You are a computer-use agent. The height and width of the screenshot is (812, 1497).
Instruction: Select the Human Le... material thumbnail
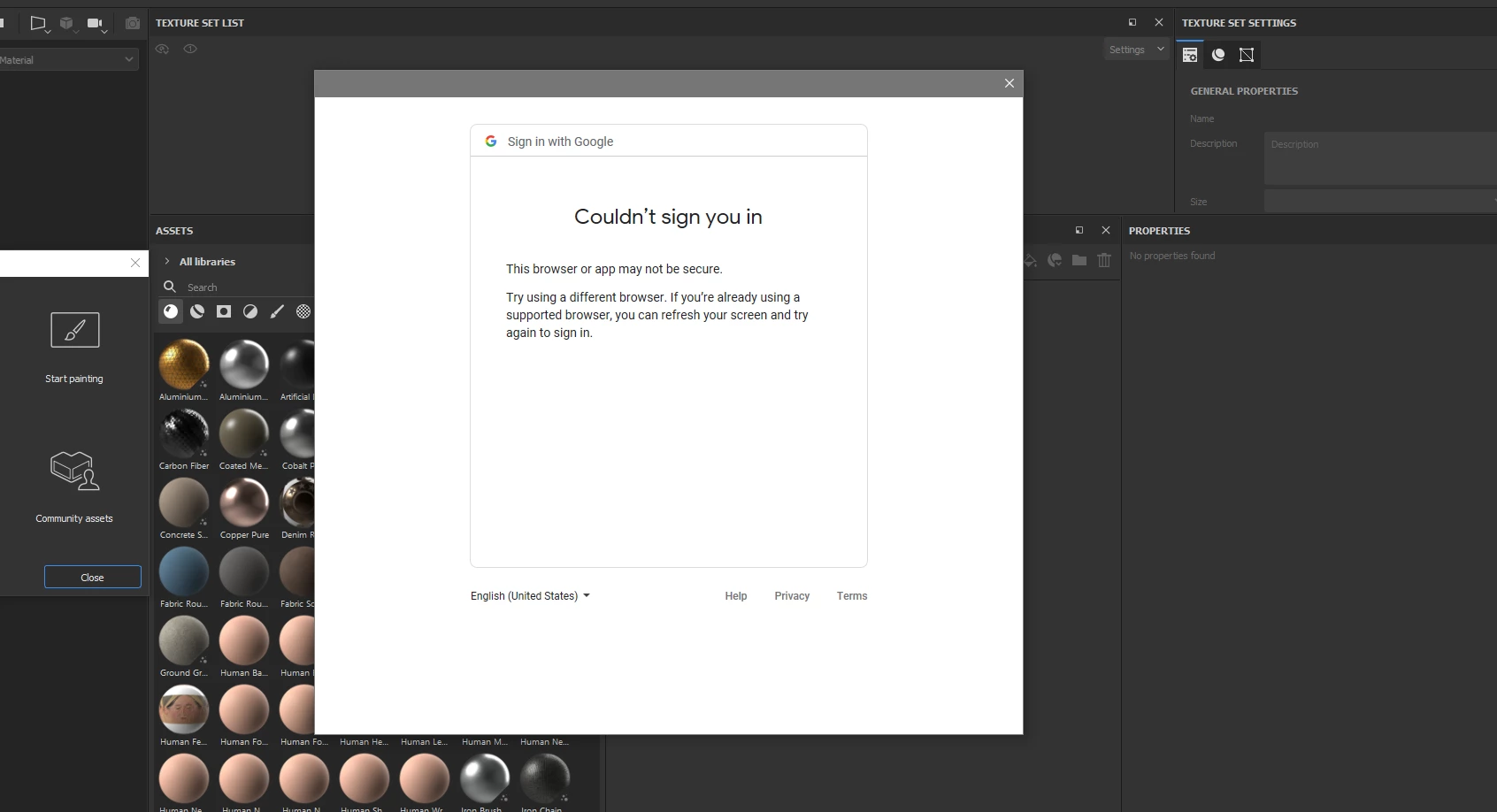tap(425, 742)
